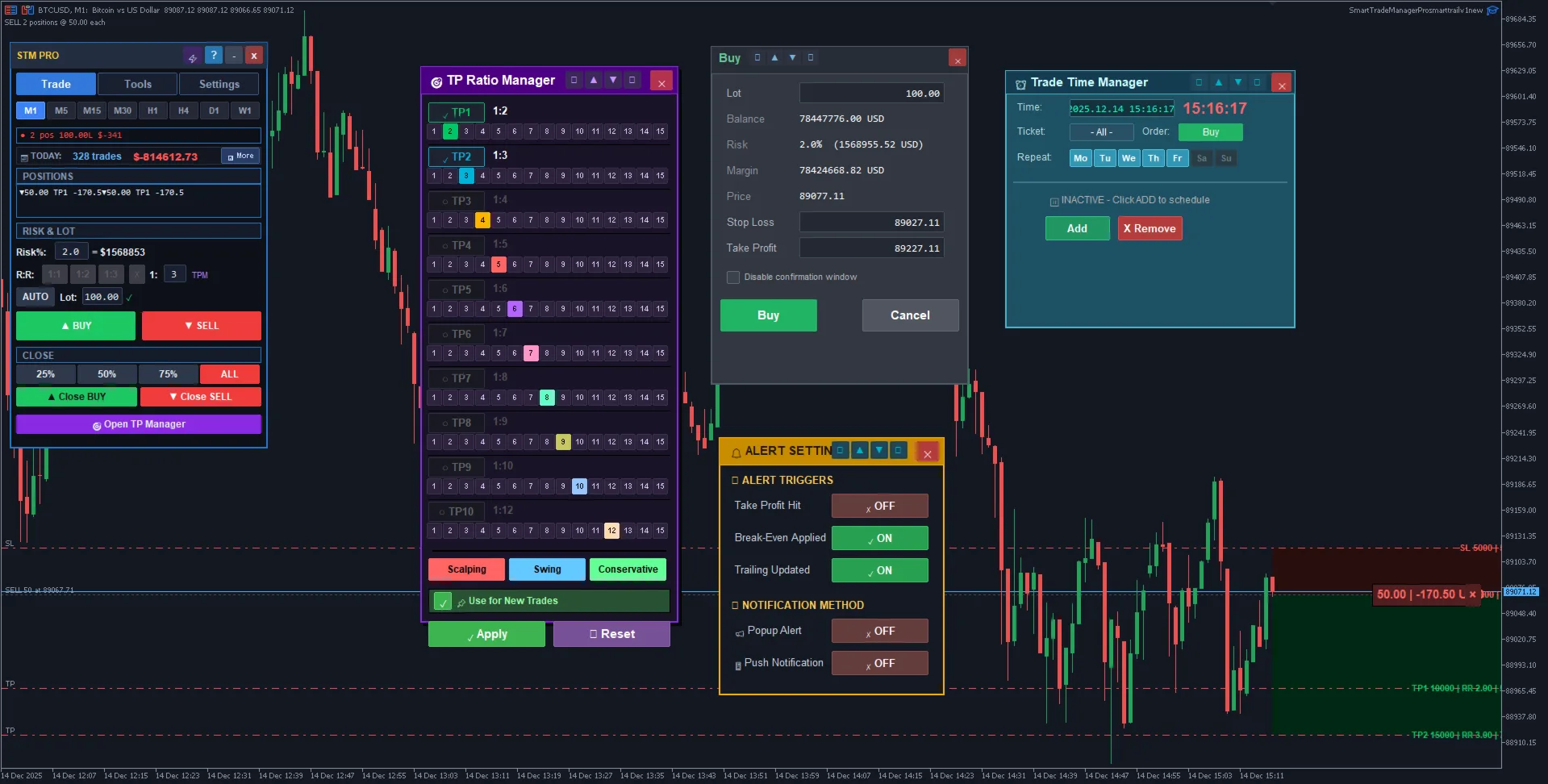
Task: Apply the TP ratio settings
Action: coord(486,634)
